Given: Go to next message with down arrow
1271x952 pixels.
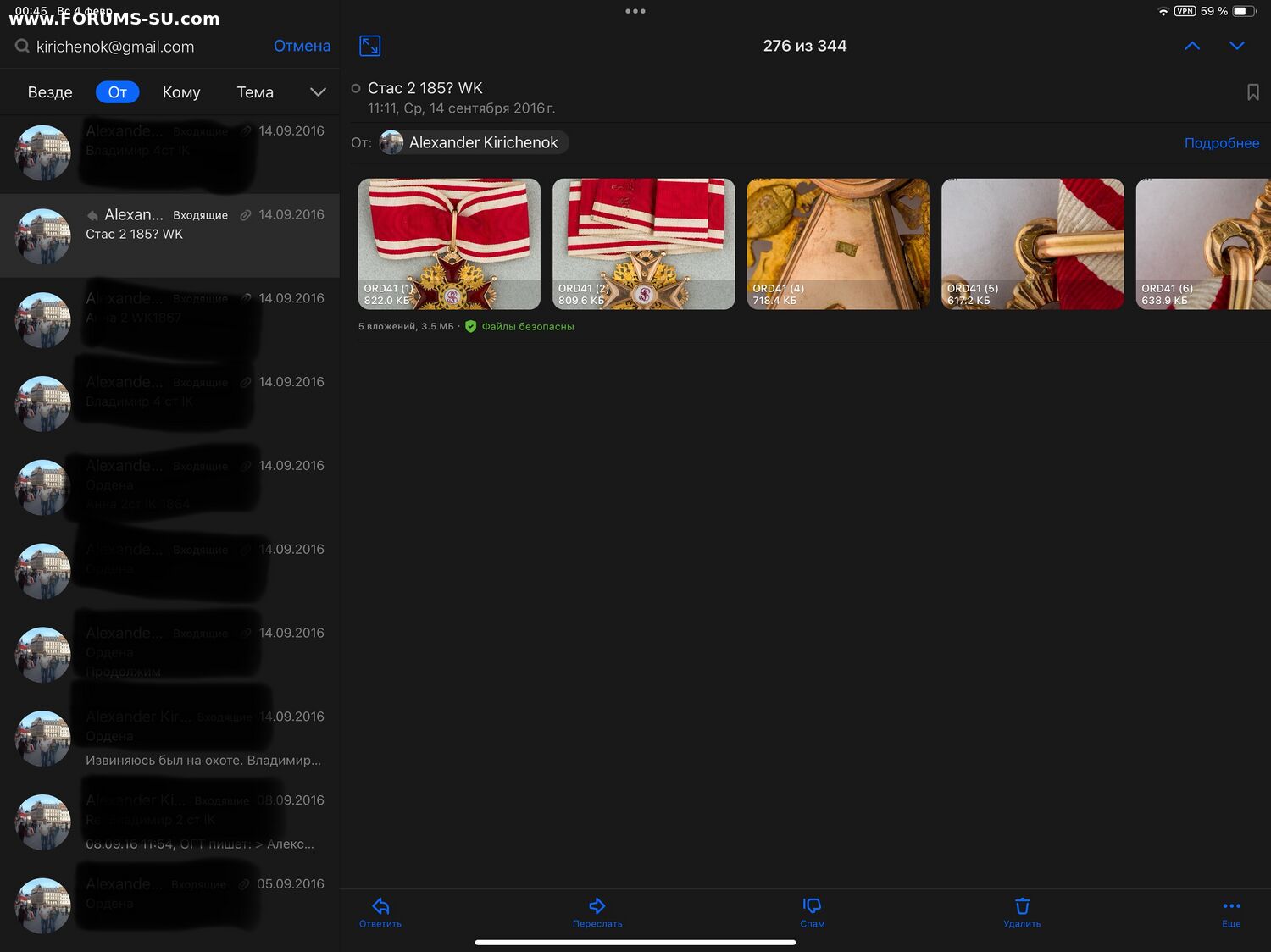Looking at the screenshot, I should [1236, 46].
